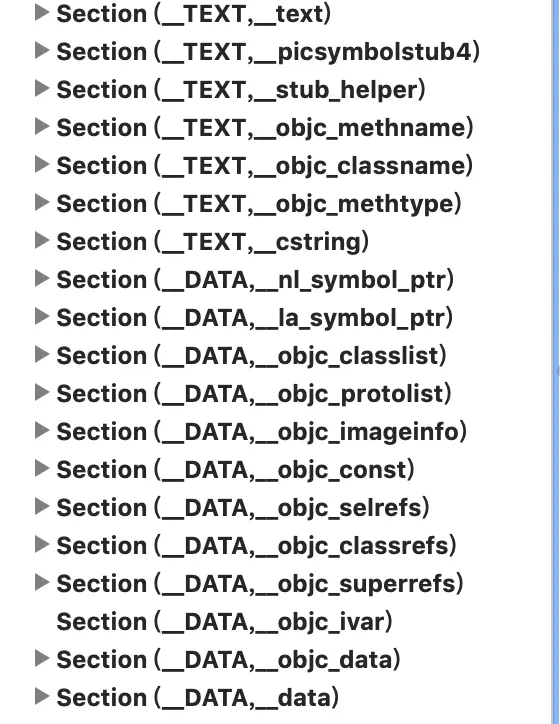Click the blue vertical pane divider
Viewport: 560px width, 724px height.
556,362
